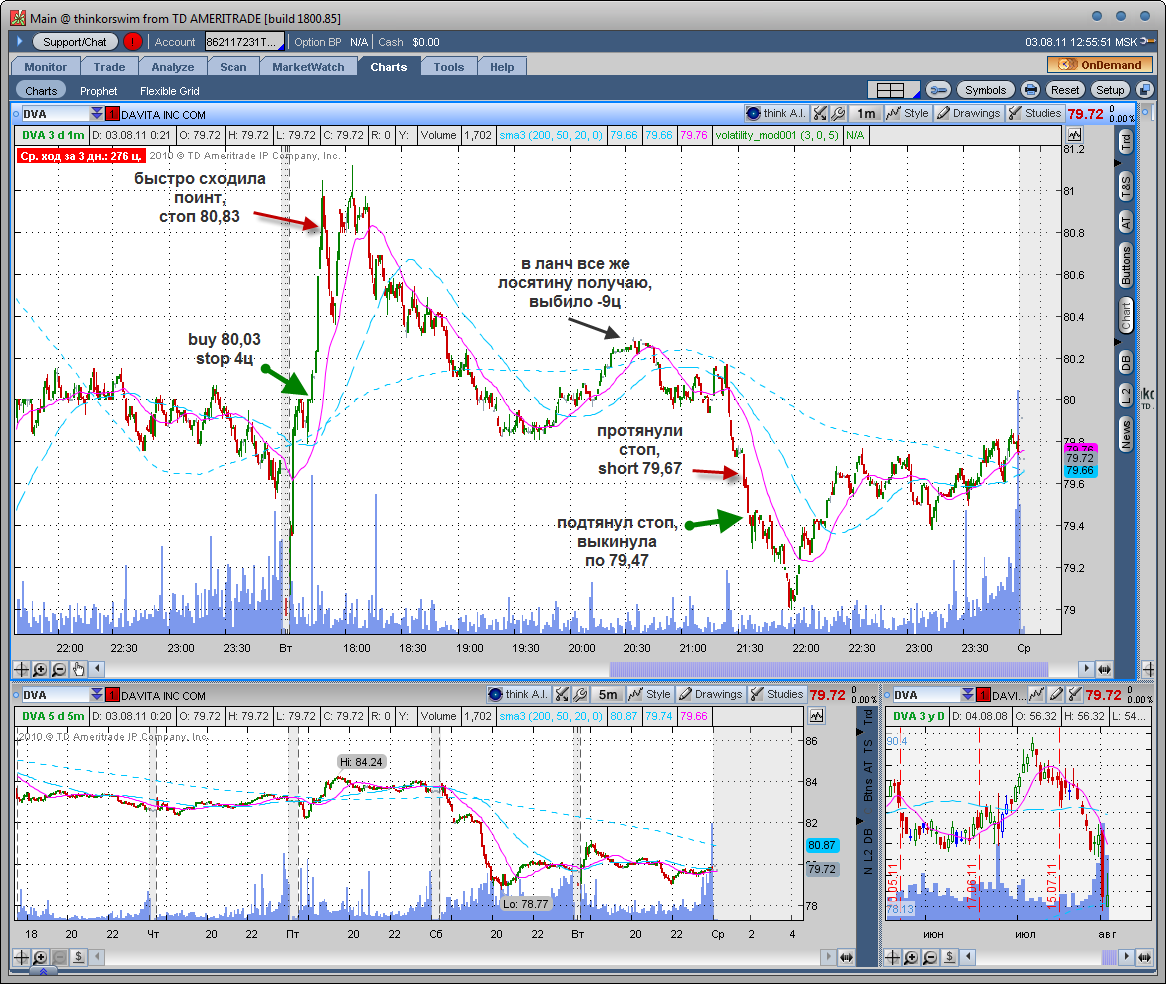Switch to the MarketWatch tab
Screen dimensions: 1166x984
tap(308, 67)
